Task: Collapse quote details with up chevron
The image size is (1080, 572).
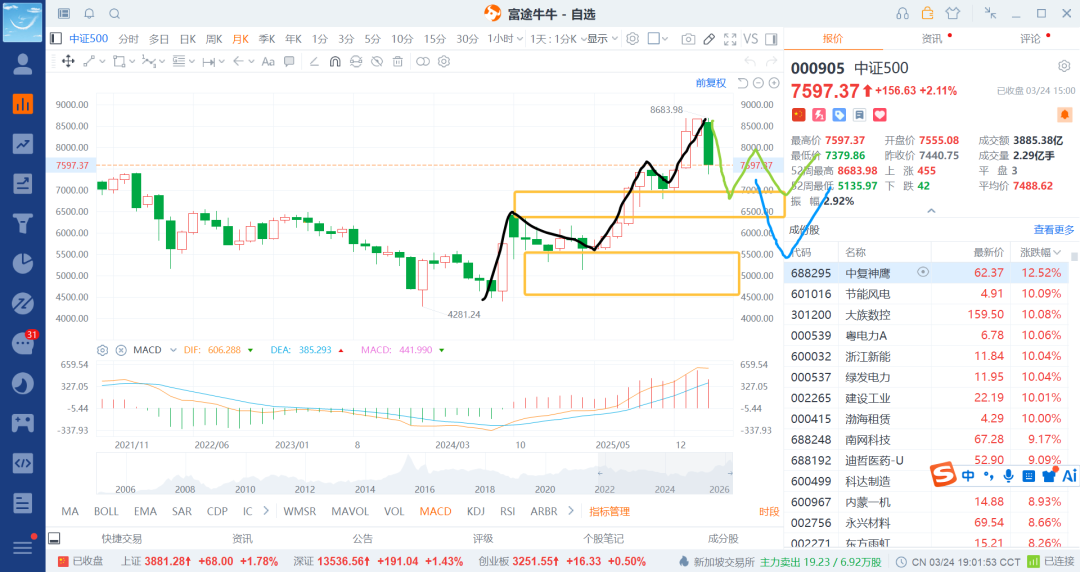Action: click(x=931, y=211)
